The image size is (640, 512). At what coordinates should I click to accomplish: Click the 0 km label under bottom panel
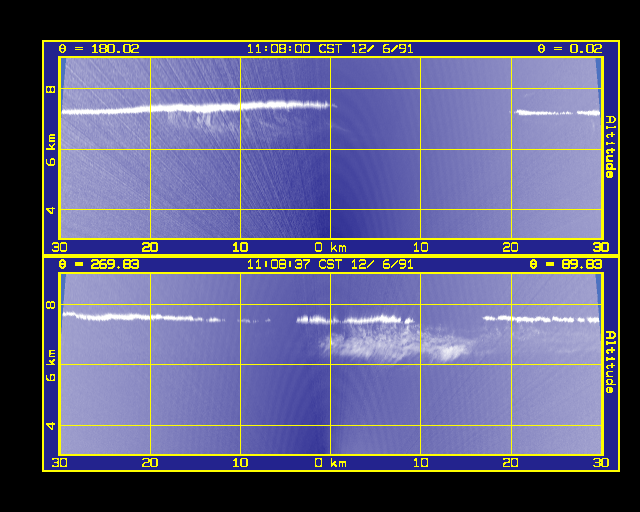[x=330, y=463]
